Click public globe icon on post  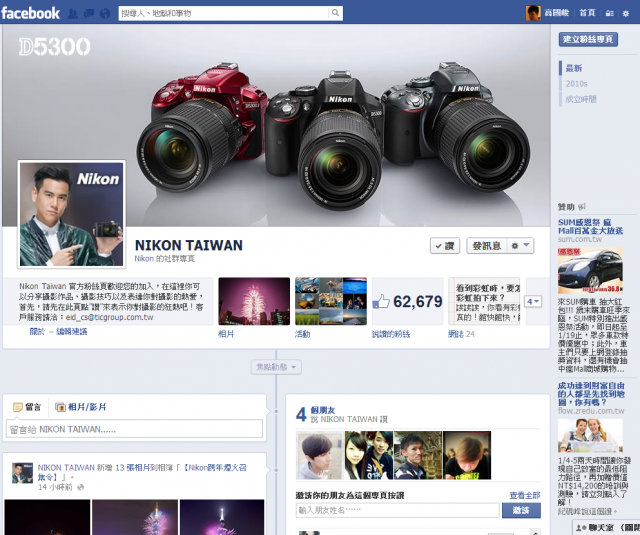[x=80, y=487]
